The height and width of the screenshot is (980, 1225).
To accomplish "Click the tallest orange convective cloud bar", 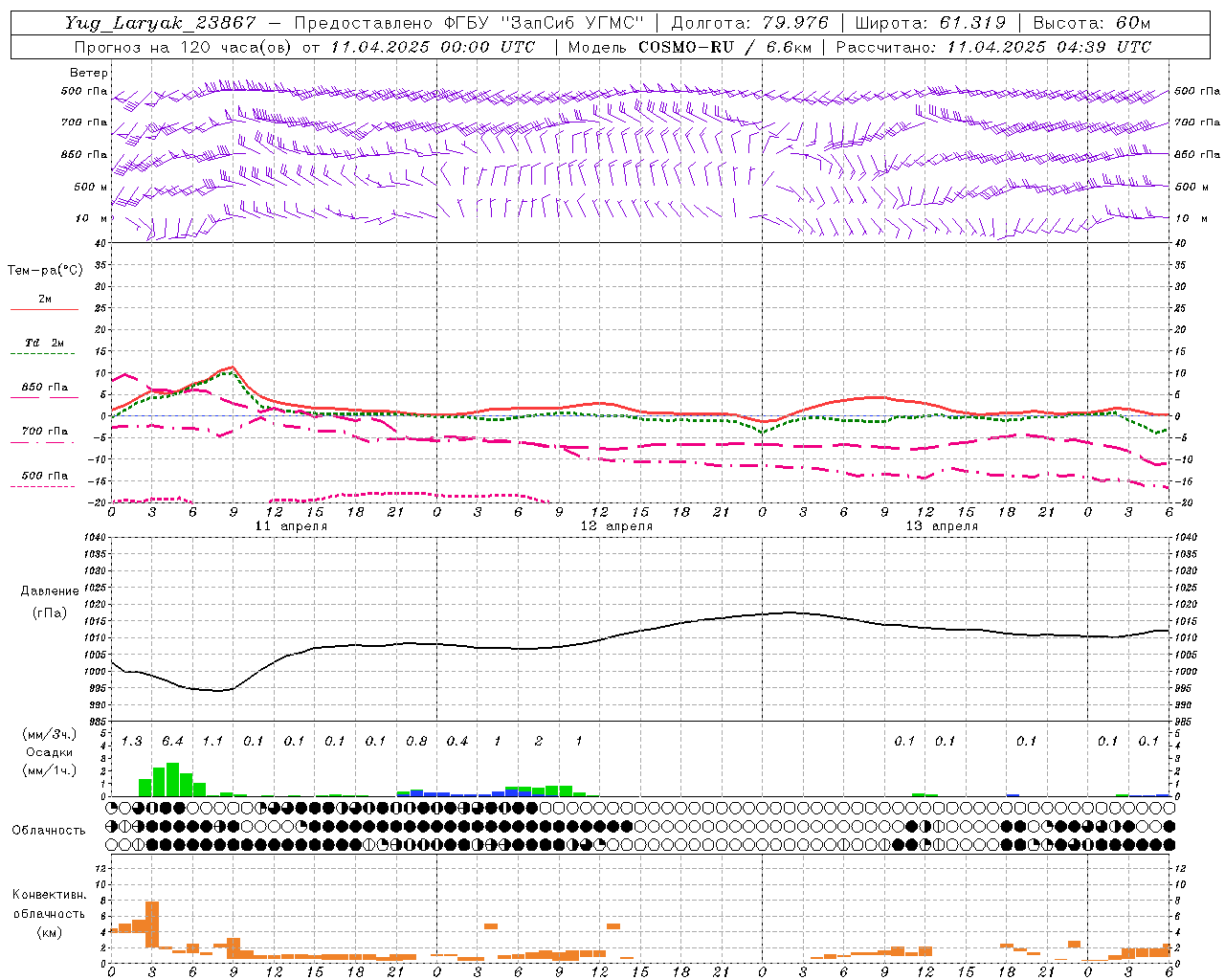I will pos(152,924).
